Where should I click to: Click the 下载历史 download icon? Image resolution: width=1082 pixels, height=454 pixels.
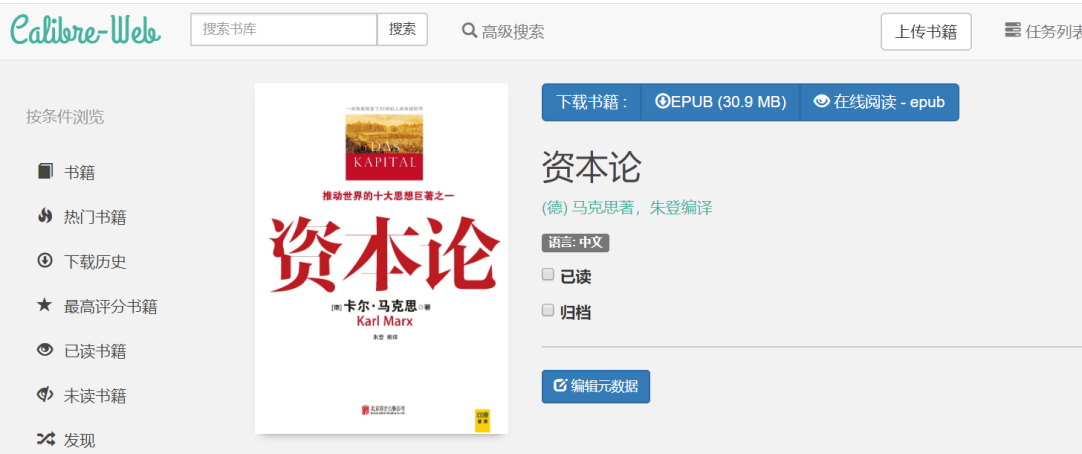pyautogui.click(x=45, y=261)
